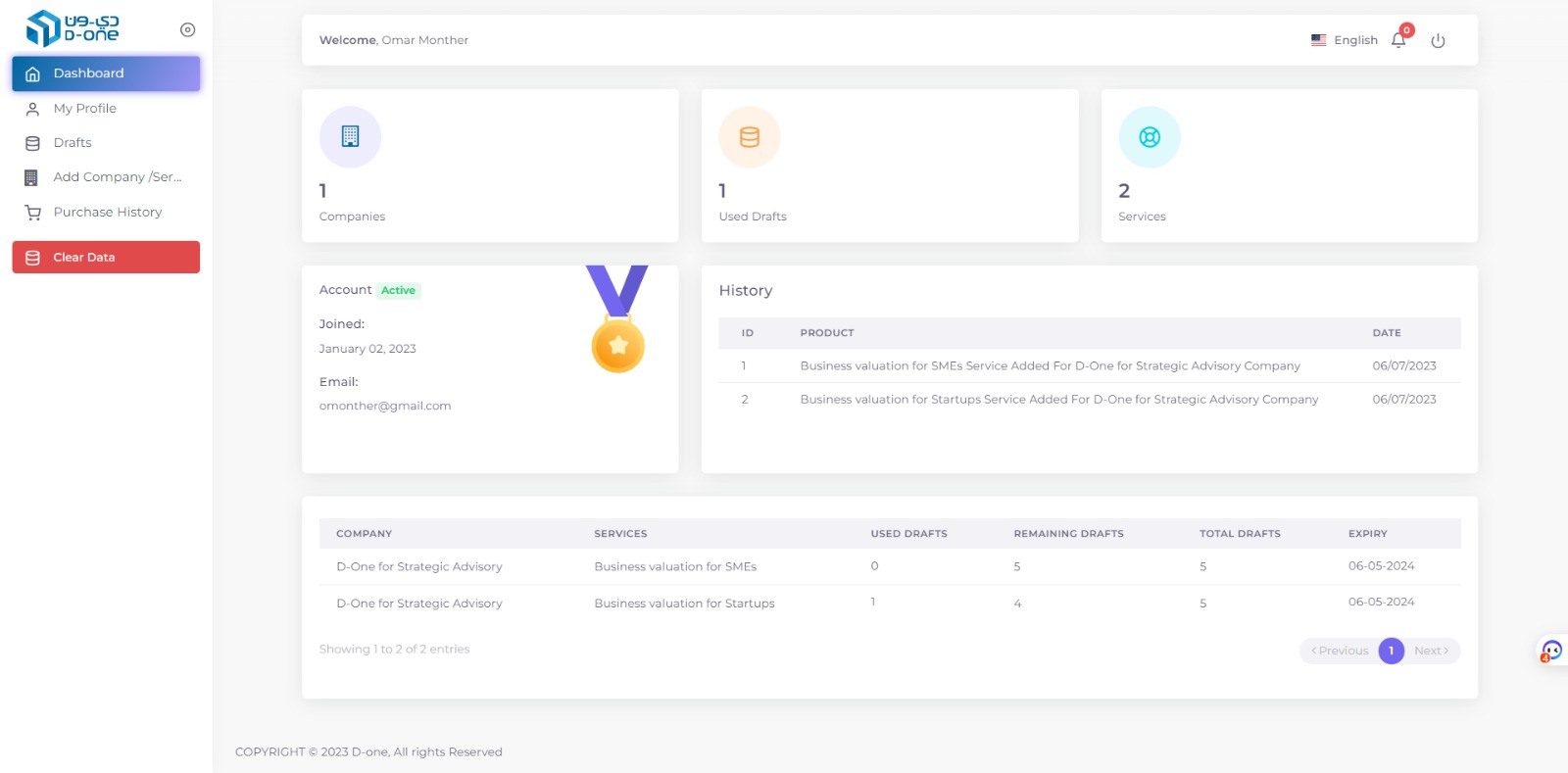
Task: Click the D-One logo in sidebar
Action: (x=72, y=28)
